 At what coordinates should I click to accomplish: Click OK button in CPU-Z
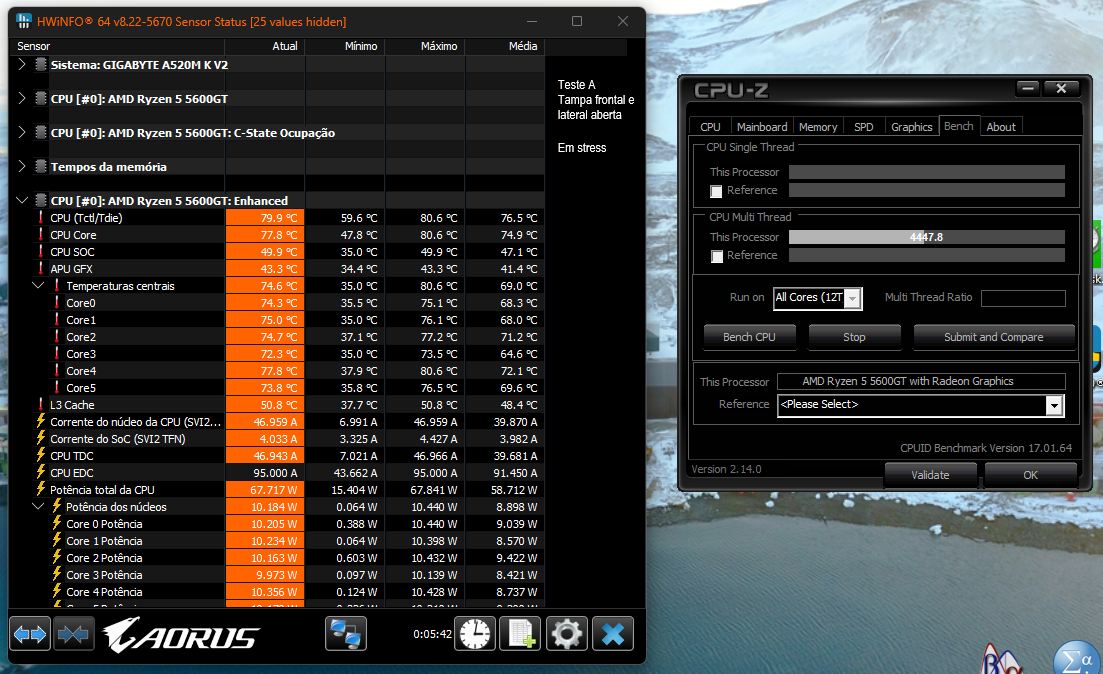1030,475
